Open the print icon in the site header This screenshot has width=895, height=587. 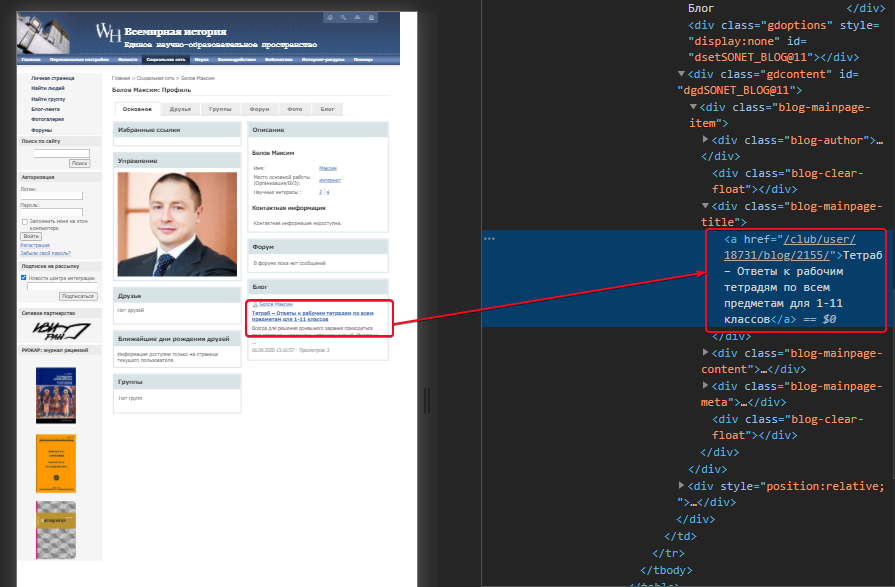371,18
